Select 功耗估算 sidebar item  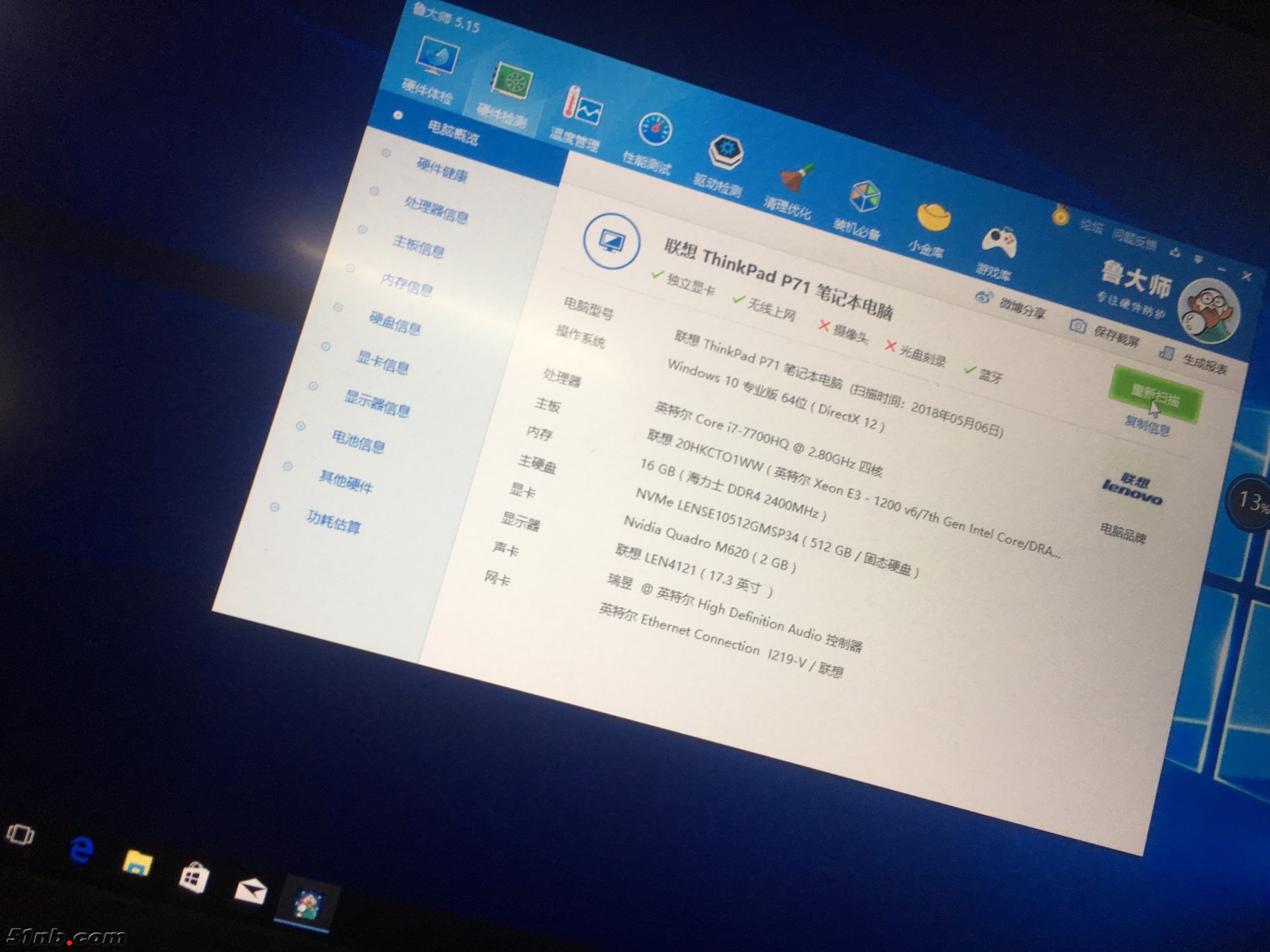(x=333, y=522)
